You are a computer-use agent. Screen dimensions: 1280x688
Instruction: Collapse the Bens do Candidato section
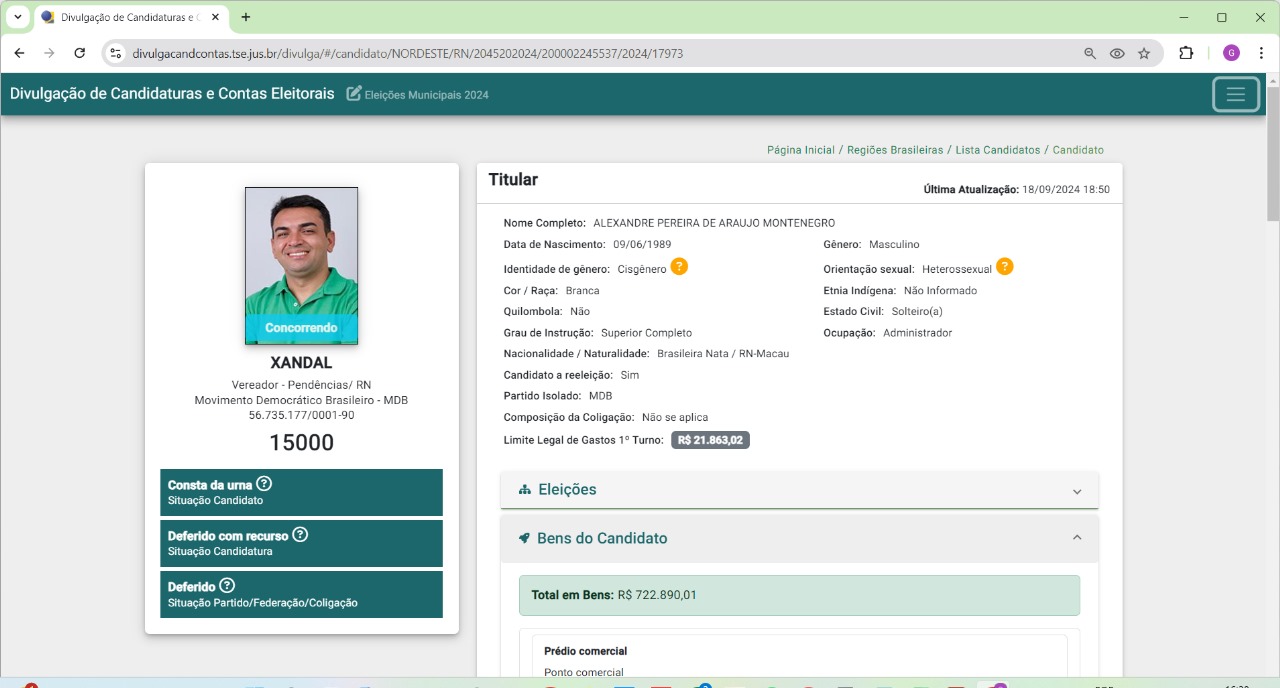tap(800, 538)
